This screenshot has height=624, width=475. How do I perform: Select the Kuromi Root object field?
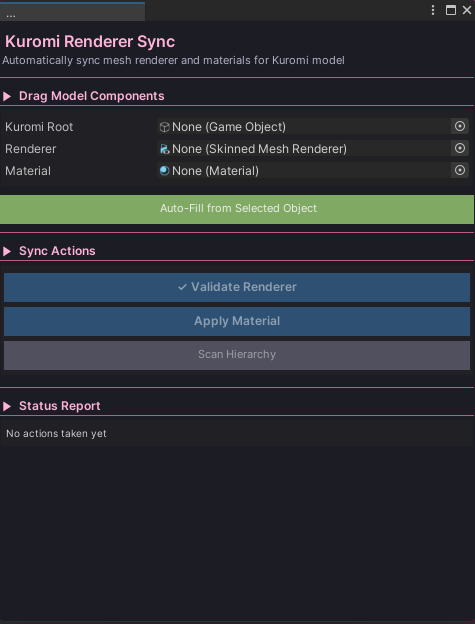304,127
